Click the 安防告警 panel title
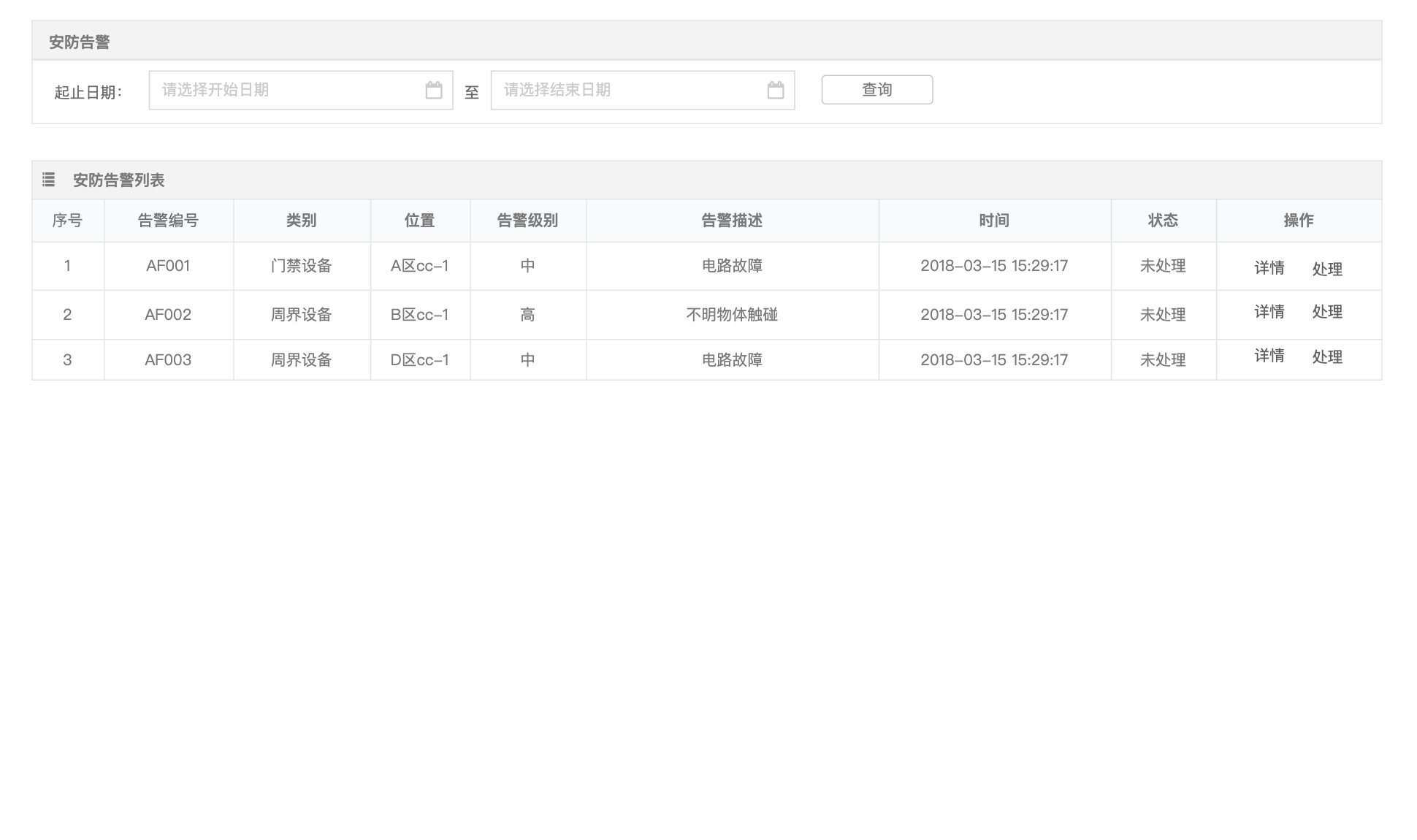The width and height of the screenshot is (1417, 840). (80, 42)
